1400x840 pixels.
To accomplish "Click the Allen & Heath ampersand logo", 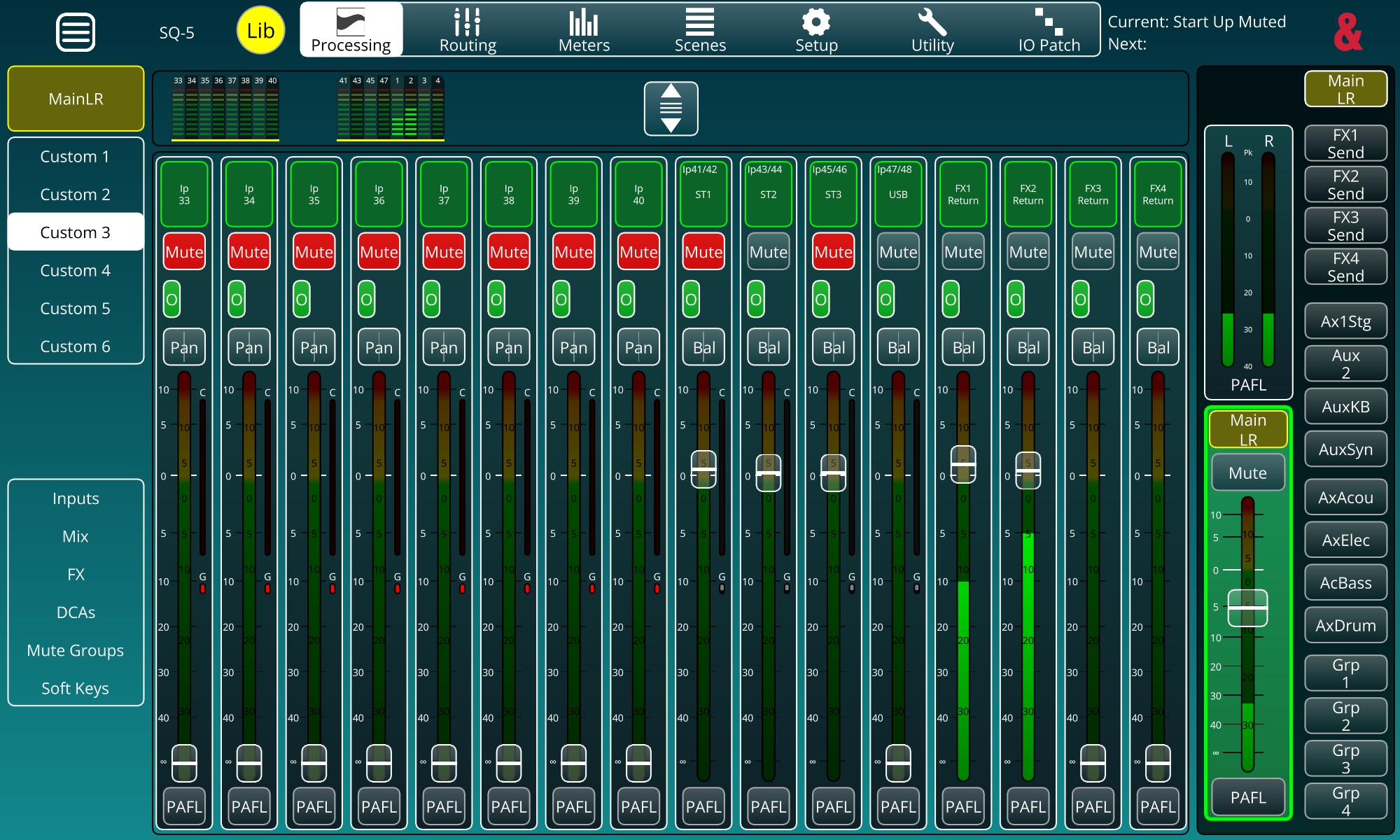I will click(x=1347, y=32).
